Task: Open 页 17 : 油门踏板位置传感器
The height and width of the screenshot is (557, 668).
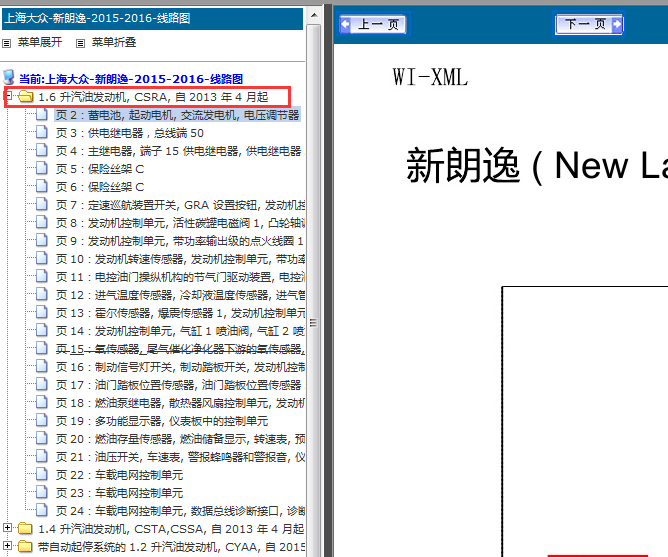Action: 179,385
